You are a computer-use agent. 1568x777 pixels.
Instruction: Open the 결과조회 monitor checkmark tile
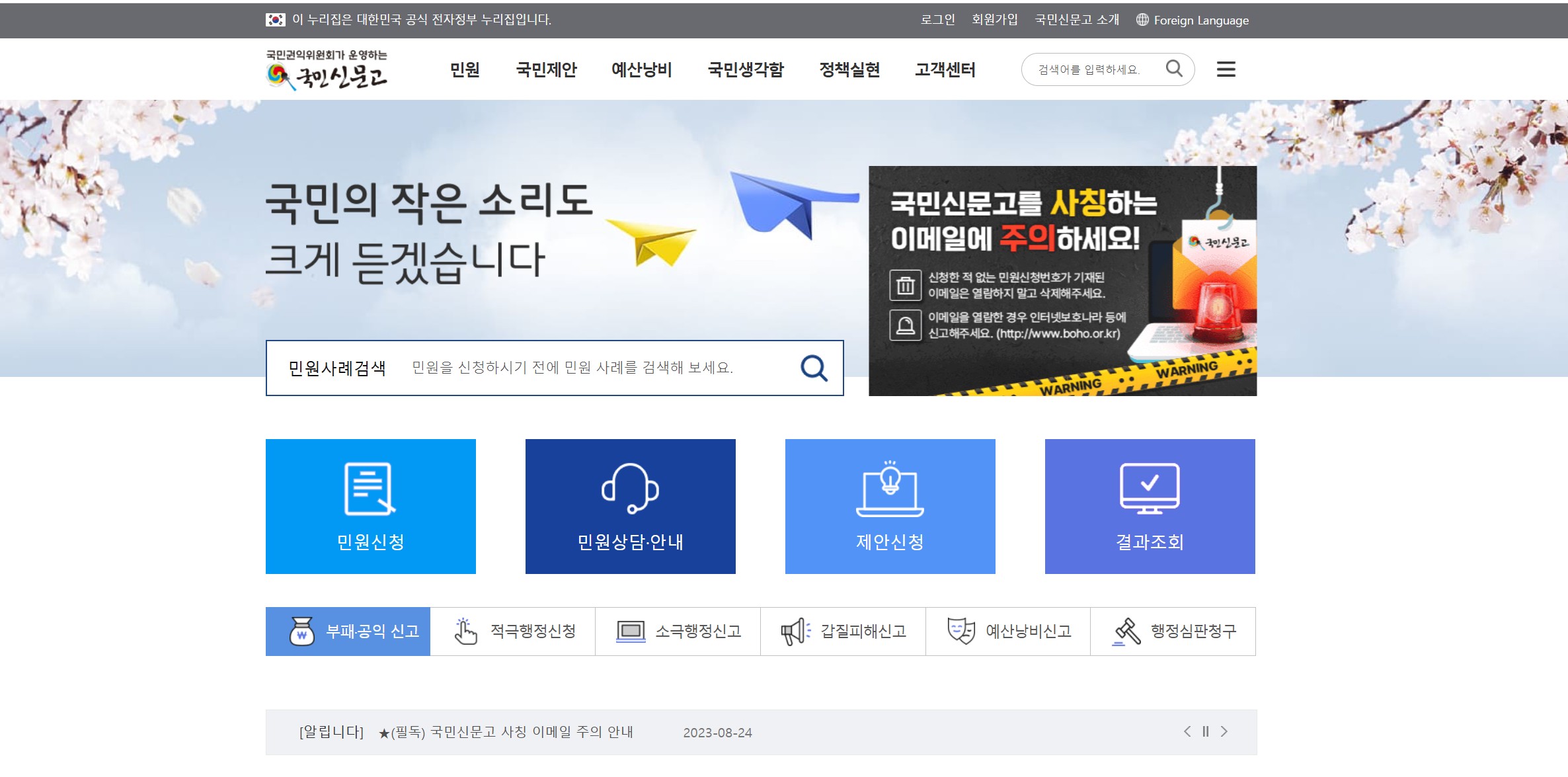[1150, 507]
